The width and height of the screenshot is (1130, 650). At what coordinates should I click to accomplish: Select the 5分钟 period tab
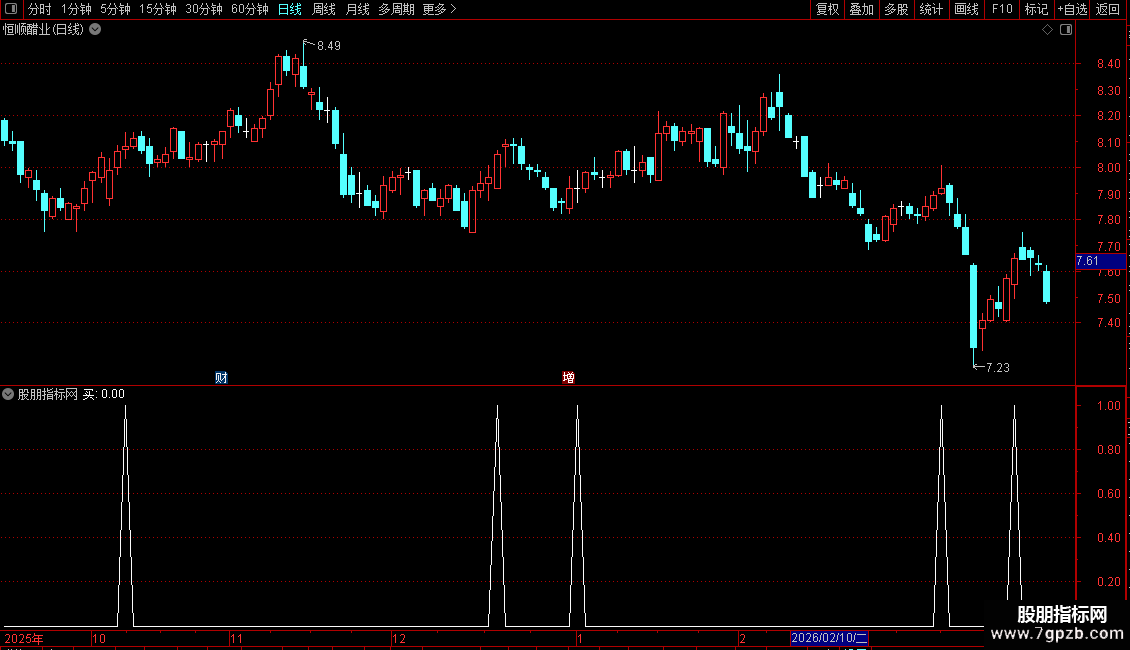point(115,9)
